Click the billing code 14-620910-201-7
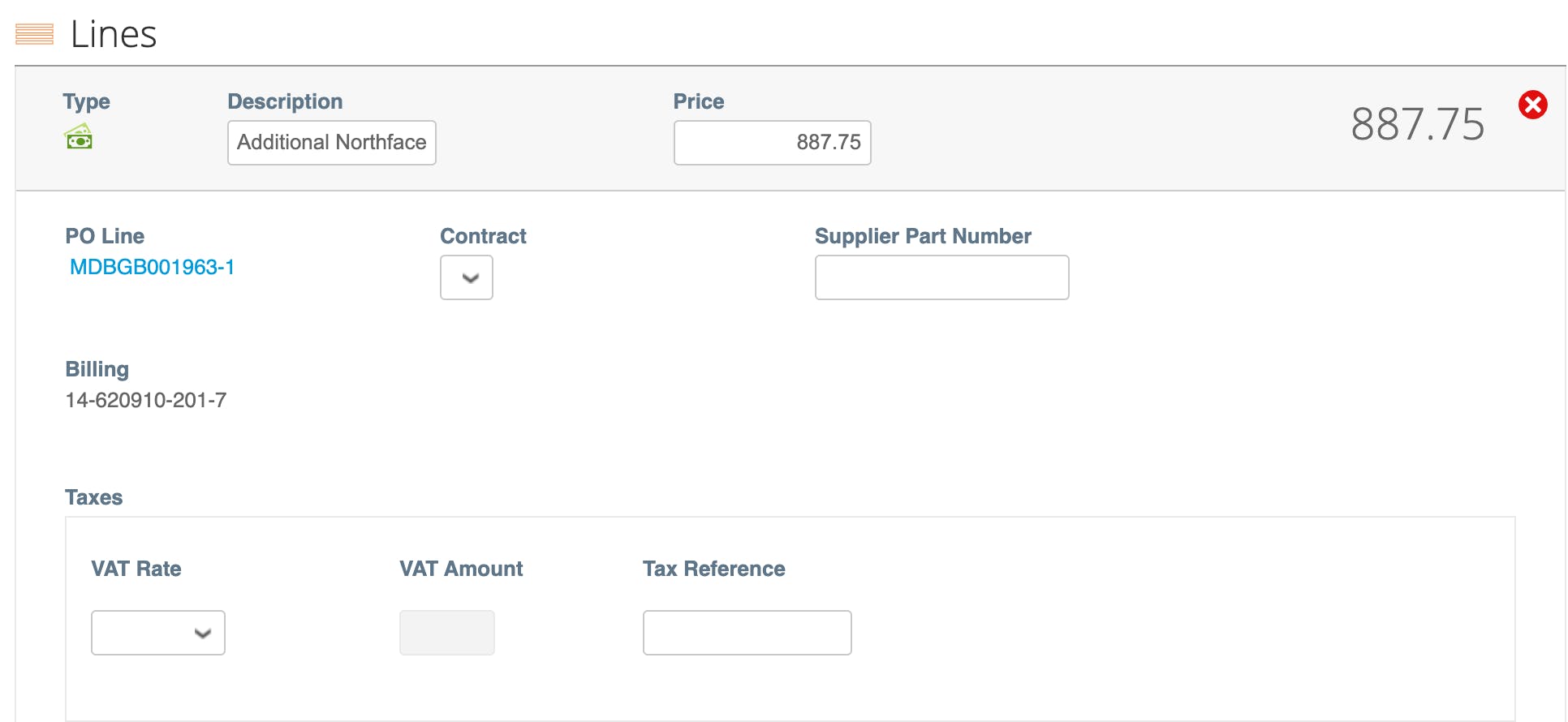Viewport: 1568px width, 722px height. click(146, 400)
